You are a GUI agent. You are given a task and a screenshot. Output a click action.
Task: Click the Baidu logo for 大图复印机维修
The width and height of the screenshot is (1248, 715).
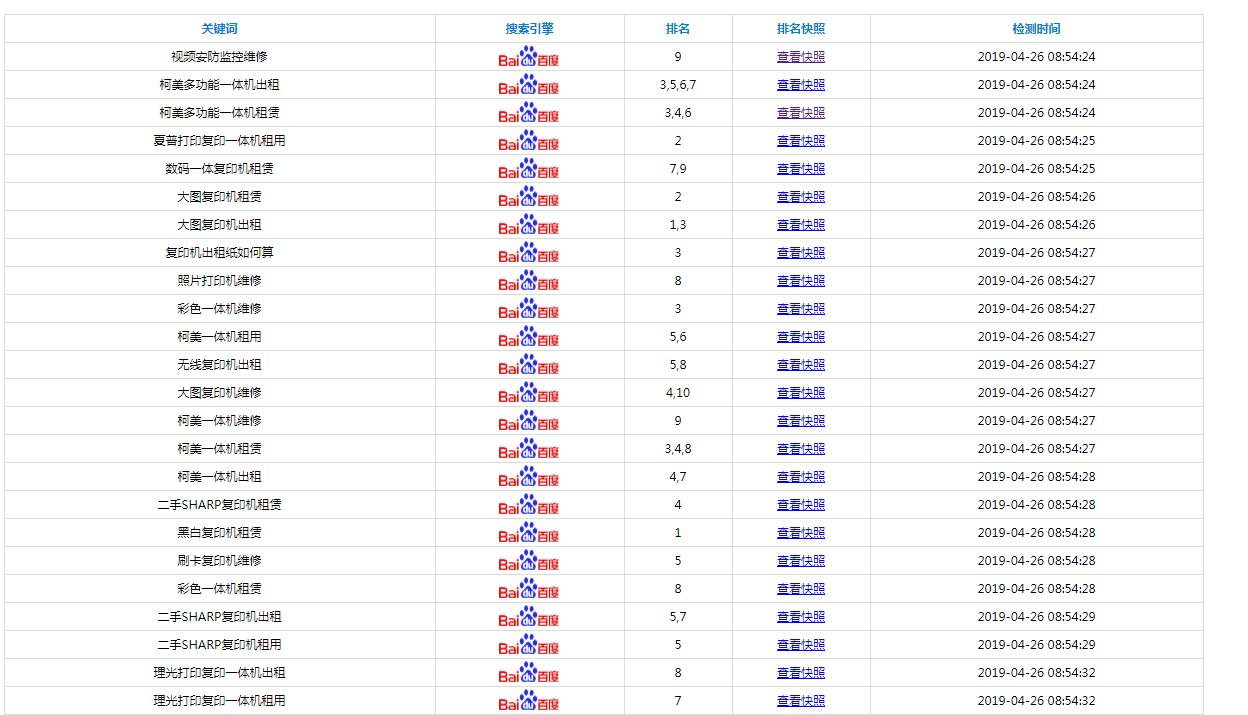click(529, 394)
